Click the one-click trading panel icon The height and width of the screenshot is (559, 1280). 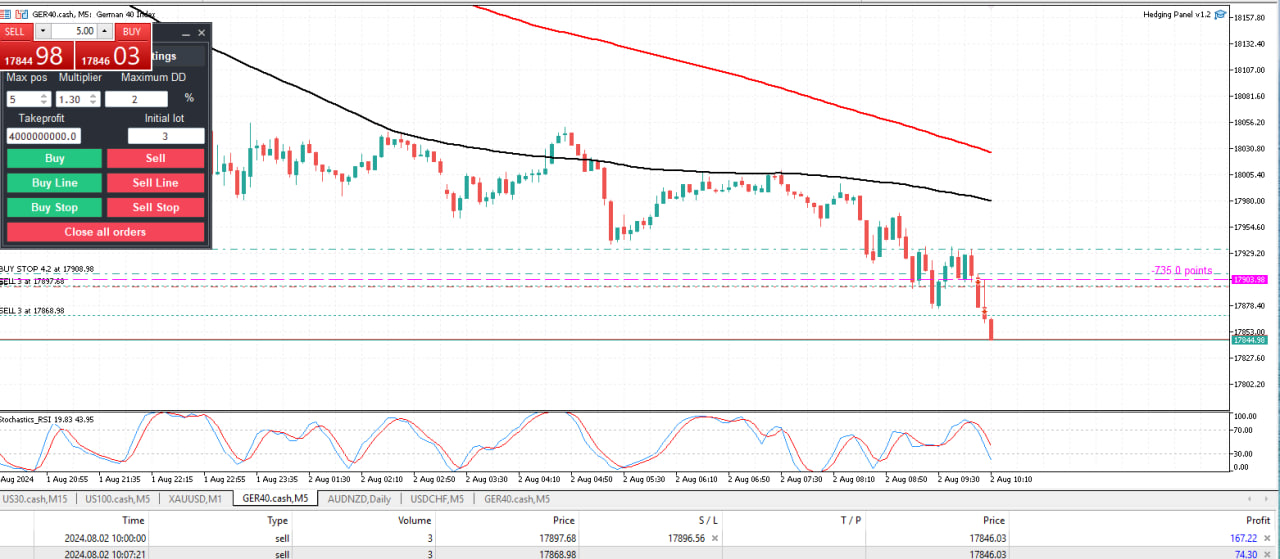click(9, 14)
